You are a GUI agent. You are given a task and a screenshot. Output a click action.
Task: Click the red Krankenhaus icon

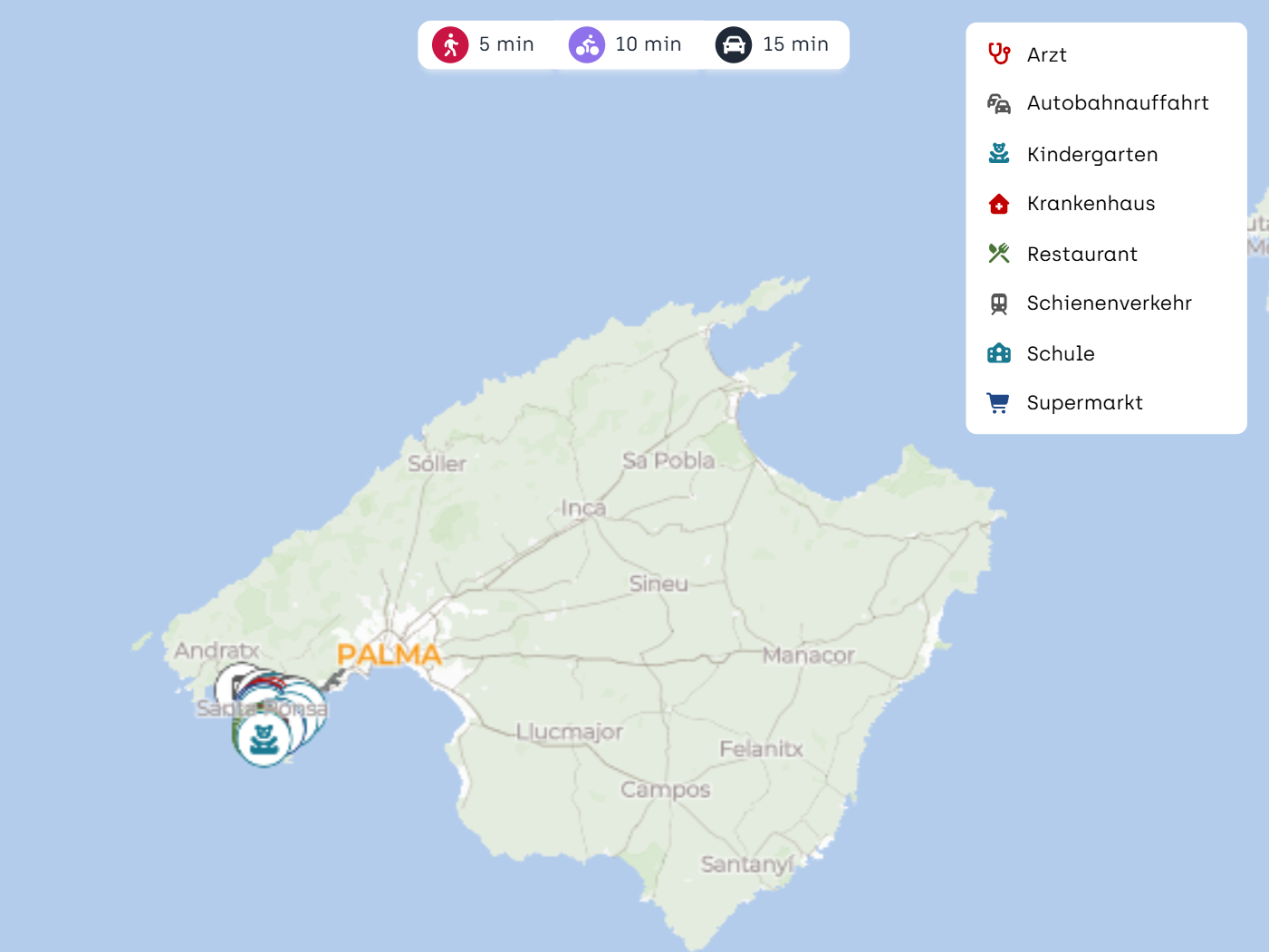pyautogui.click(x=999, y=204)
